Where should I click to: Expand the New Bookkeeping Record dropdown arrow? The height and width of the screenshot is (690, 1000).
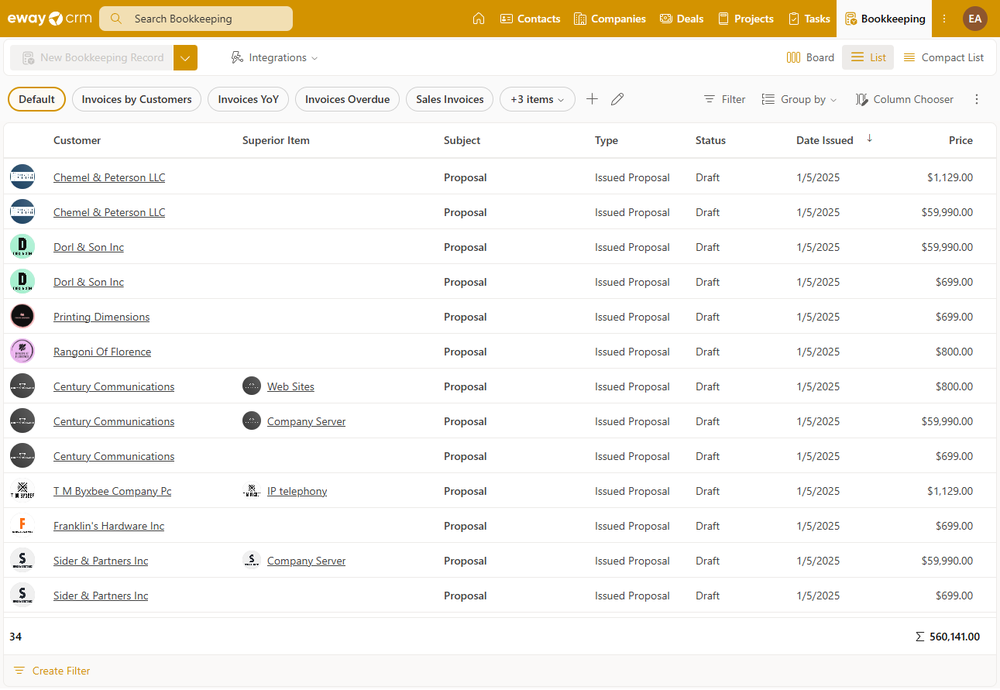[x=185, y=58]
